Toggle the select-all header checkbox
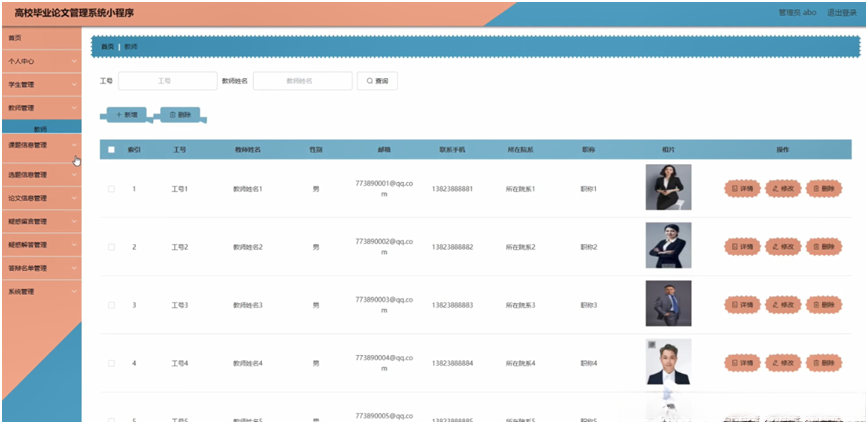This screenshot has width=868, height=424. pos(111,149)
